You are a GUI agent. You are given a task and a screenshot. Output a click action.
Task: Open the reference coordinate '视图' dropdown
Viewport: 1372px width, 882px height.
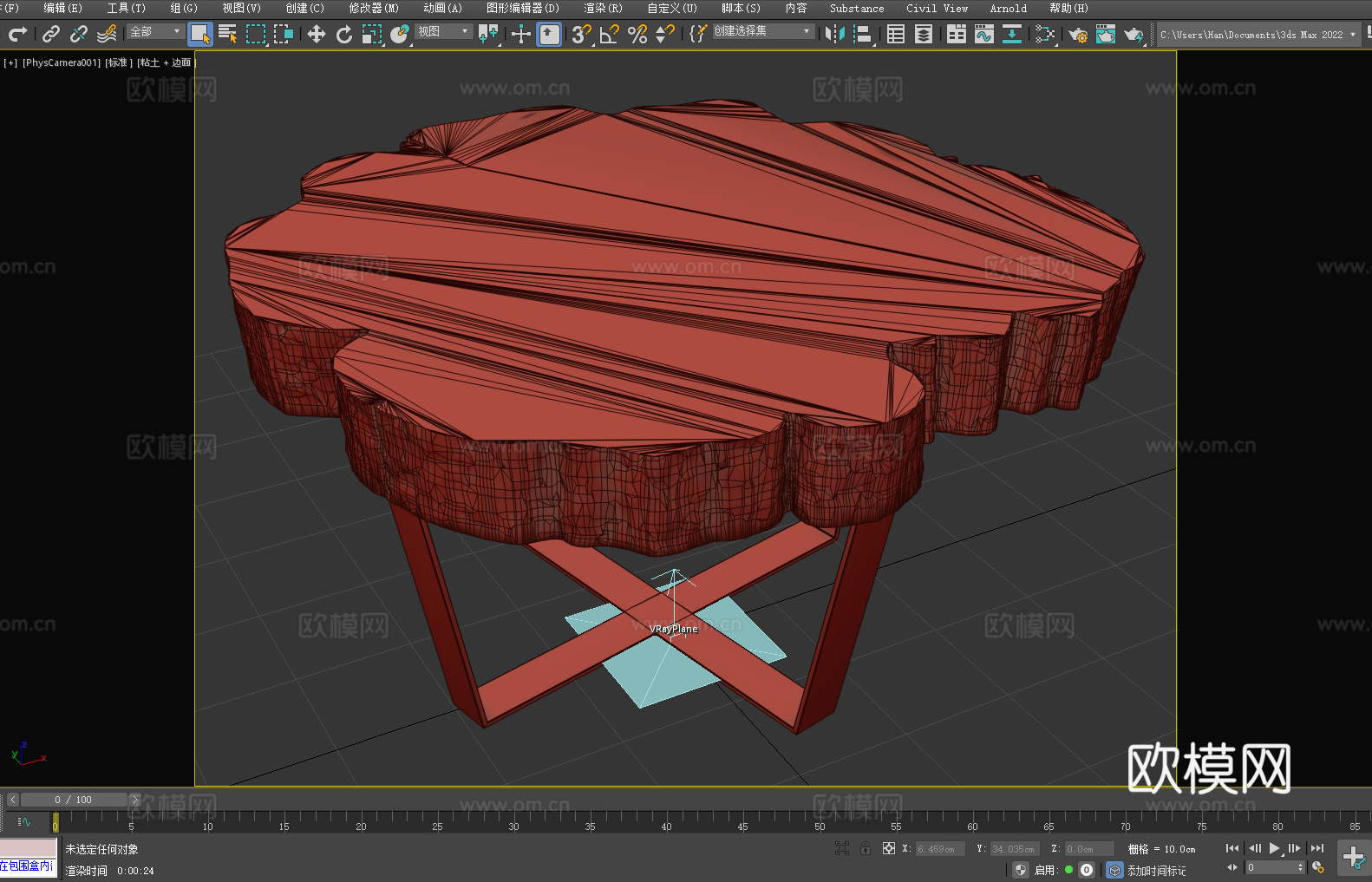pyautogui.click(x=443, y=31)
